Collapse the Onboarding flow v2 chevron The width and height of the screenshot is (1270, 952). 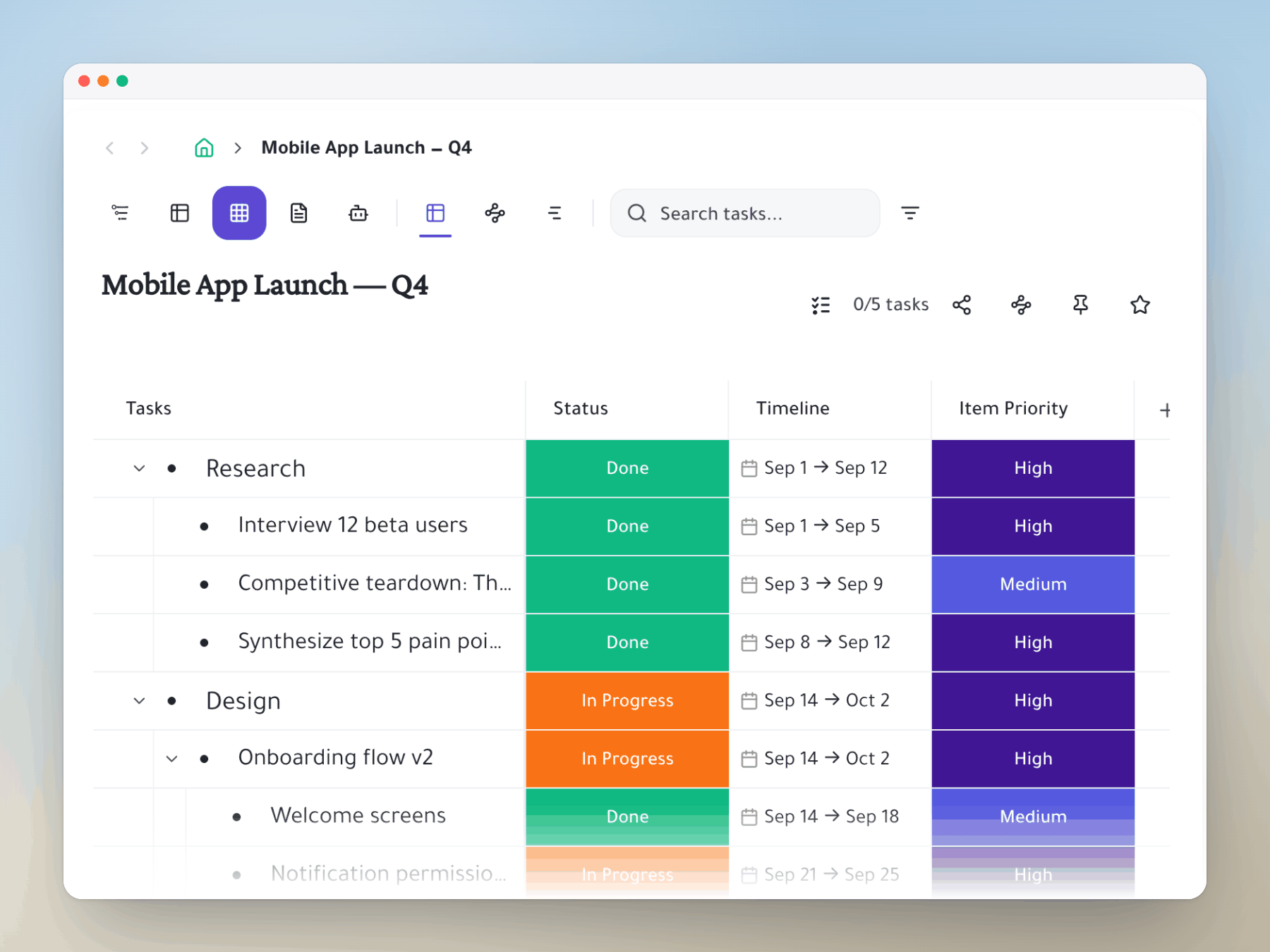[171, 759]
